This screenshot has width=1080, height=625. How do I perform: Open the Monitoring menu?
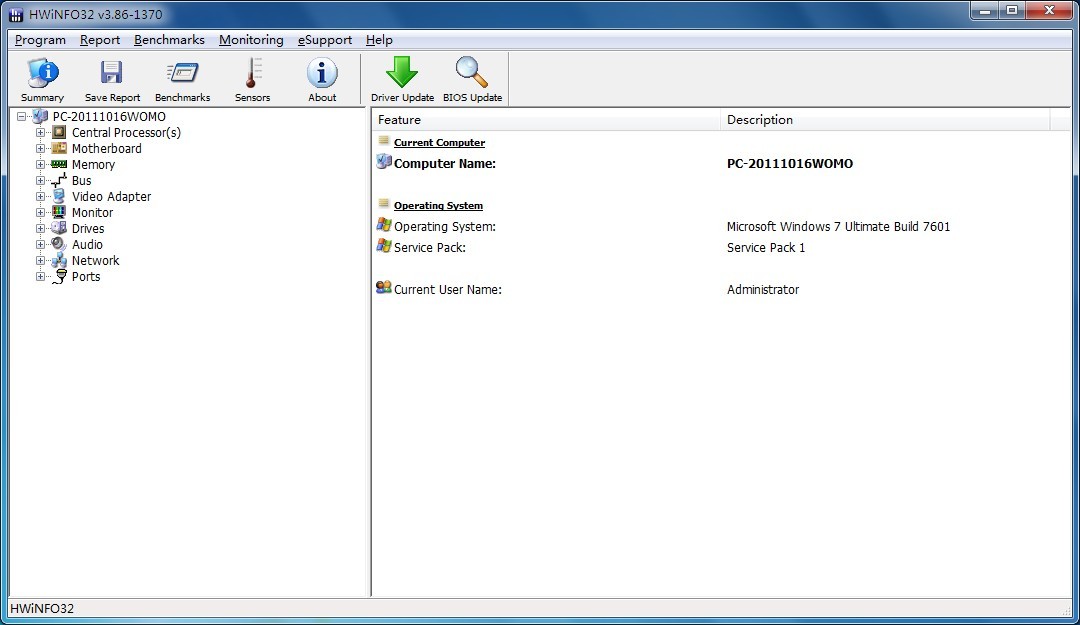(251, 40)
